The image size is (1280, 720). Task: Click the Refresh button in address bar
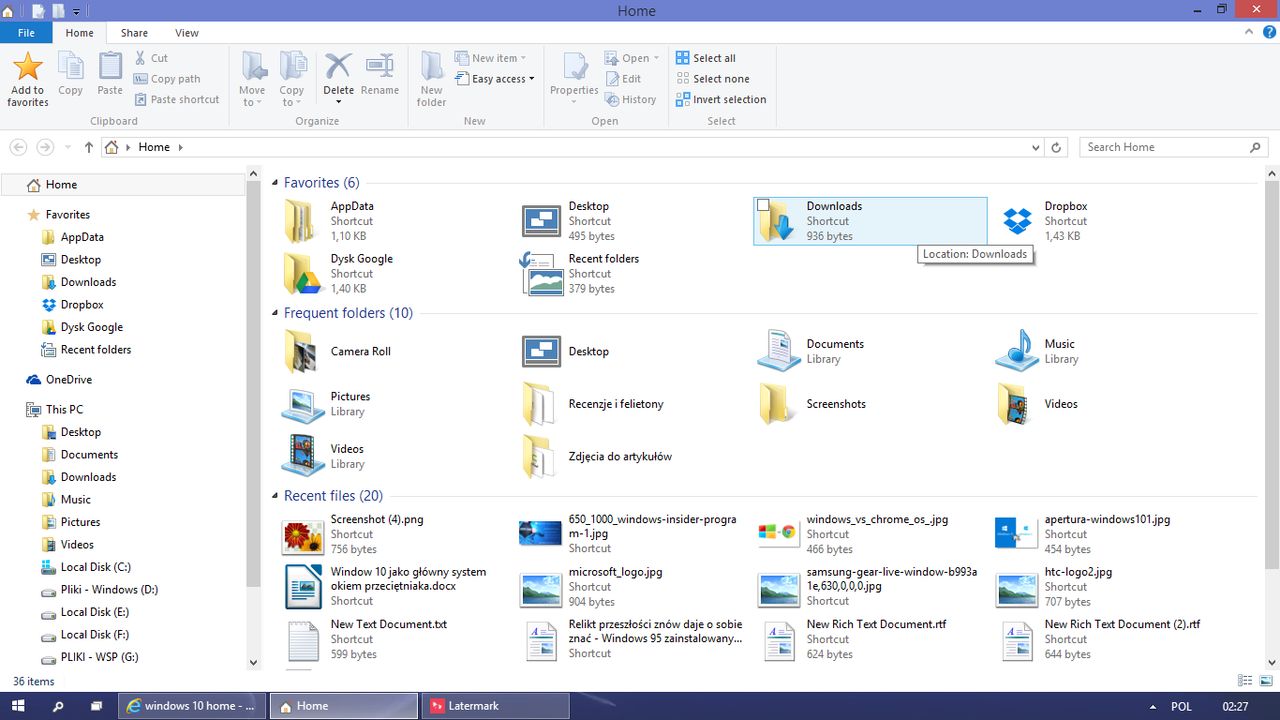click(1056, 147)
